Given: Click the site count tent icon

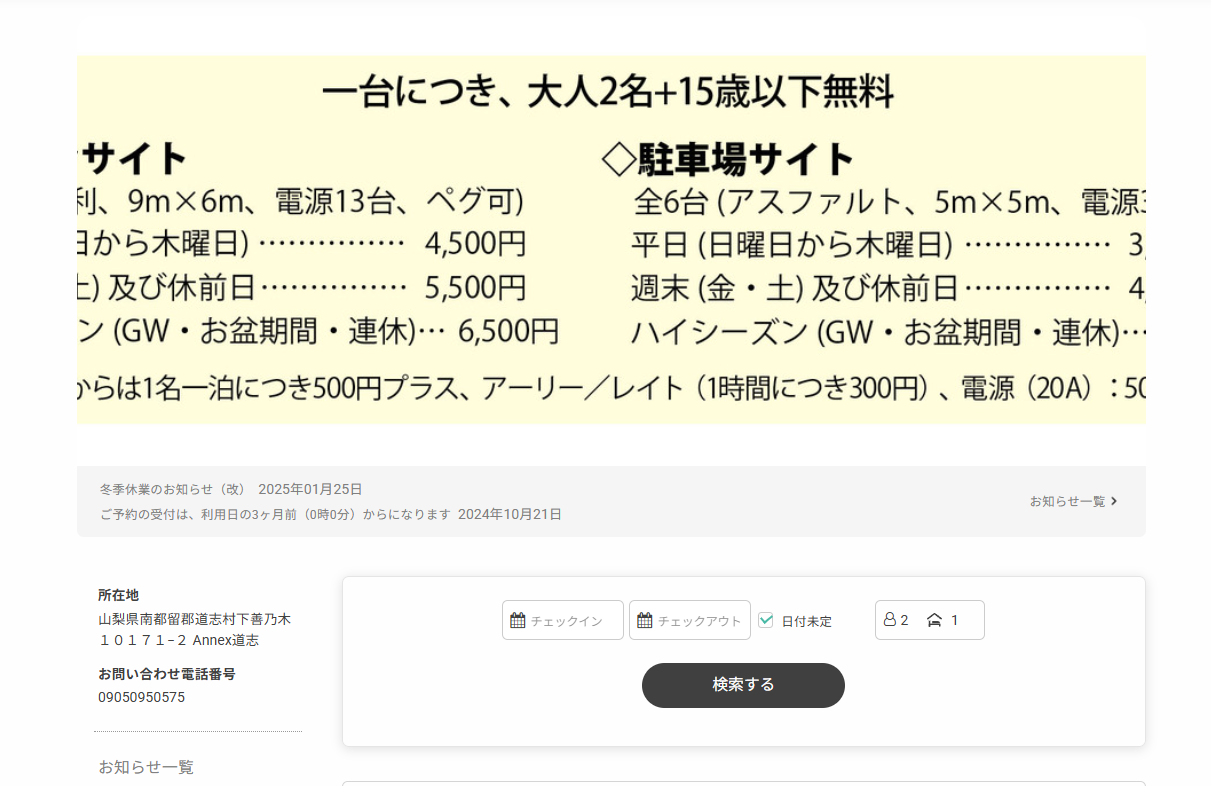Looking at the screenshot, I should pyautogui.click(x=934, y=620).
